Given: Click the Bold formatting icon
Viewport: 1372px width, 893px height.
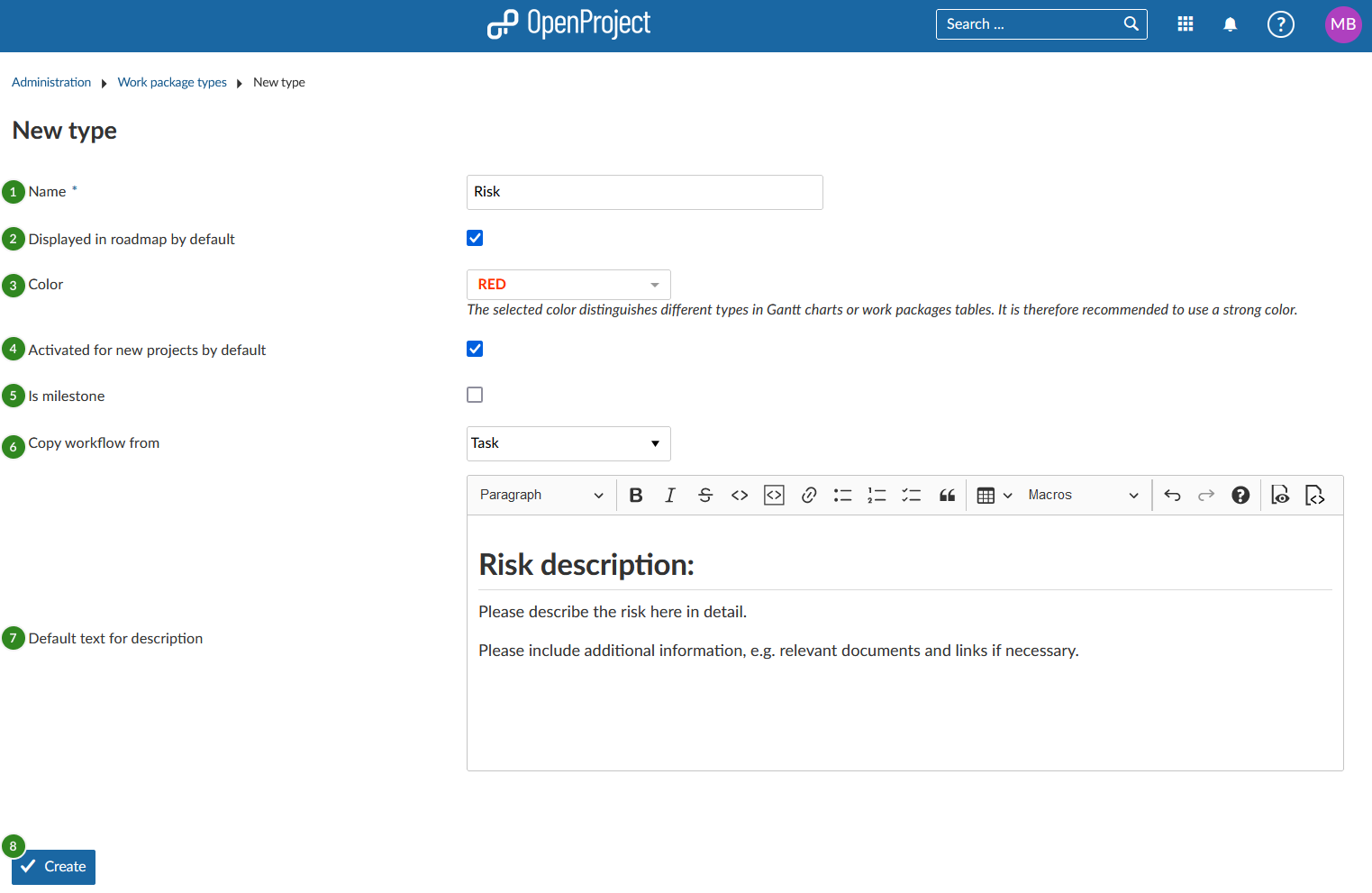Looking at the screenshot, I should tap(636, 495).
